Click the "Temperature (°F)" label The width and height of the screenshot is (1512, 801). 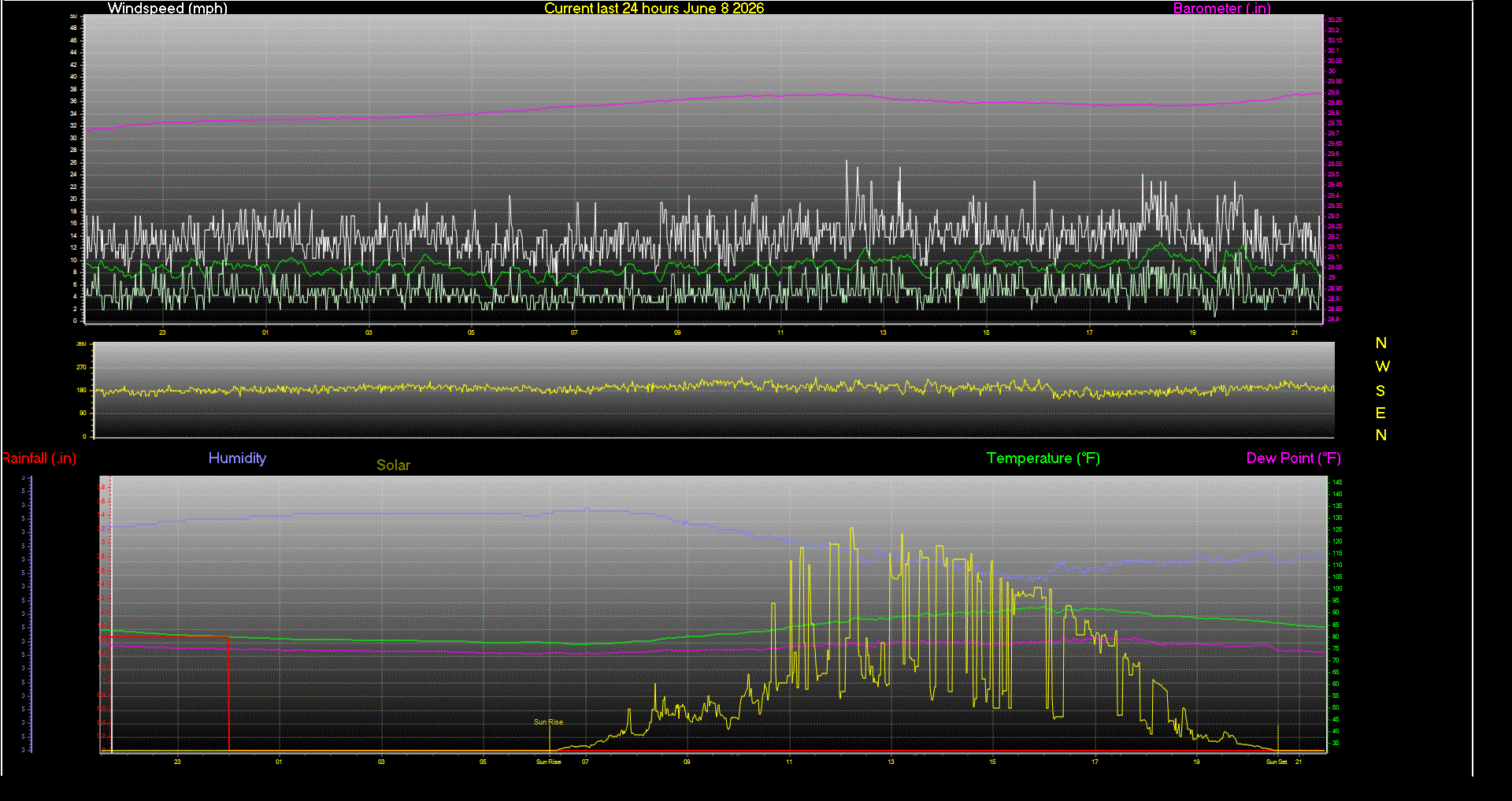(x=1043, y=458)
